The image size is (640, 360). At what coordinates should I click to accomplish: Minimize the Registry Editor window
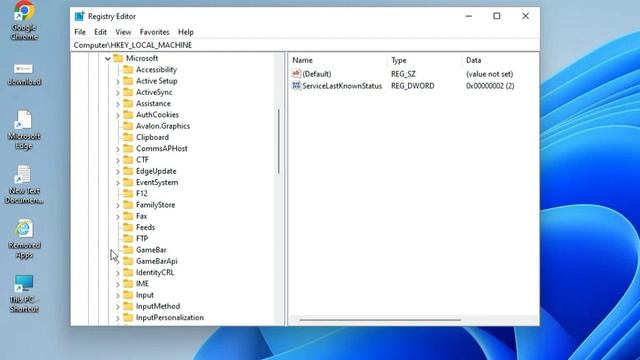[469, 16]
